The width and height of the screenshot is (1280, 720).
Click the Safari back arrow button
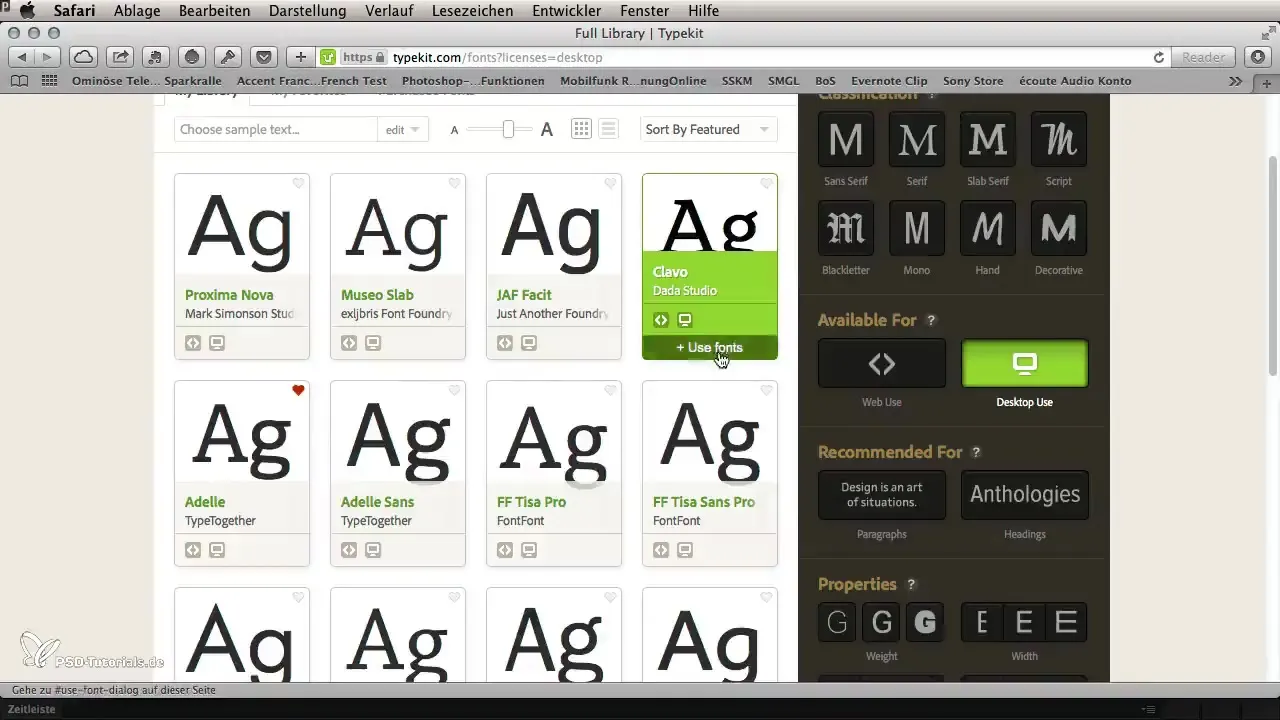click(23, 57)
